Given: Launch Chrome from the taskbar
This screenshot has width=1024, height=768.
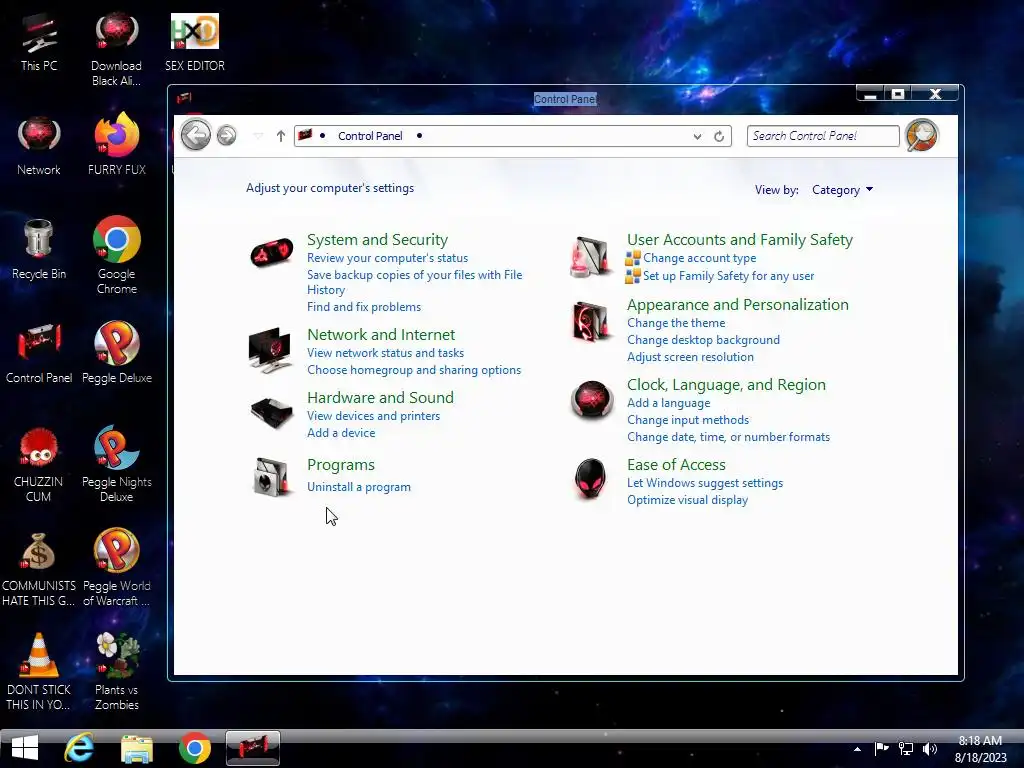Looking at the screenshot, I should click(x=195, y=748).
